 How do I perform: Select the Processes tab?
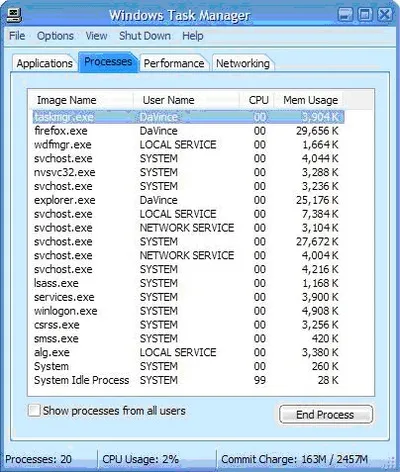pyautogui.click(x=108, y=62)
